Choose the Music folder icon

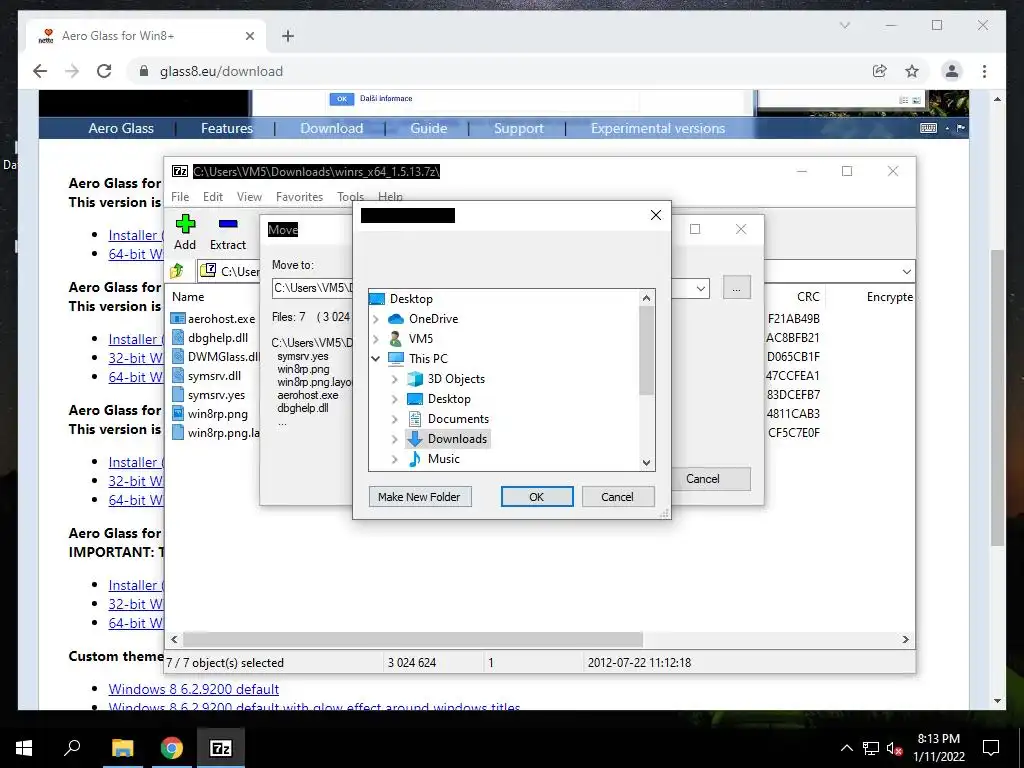tap(415, 458)
